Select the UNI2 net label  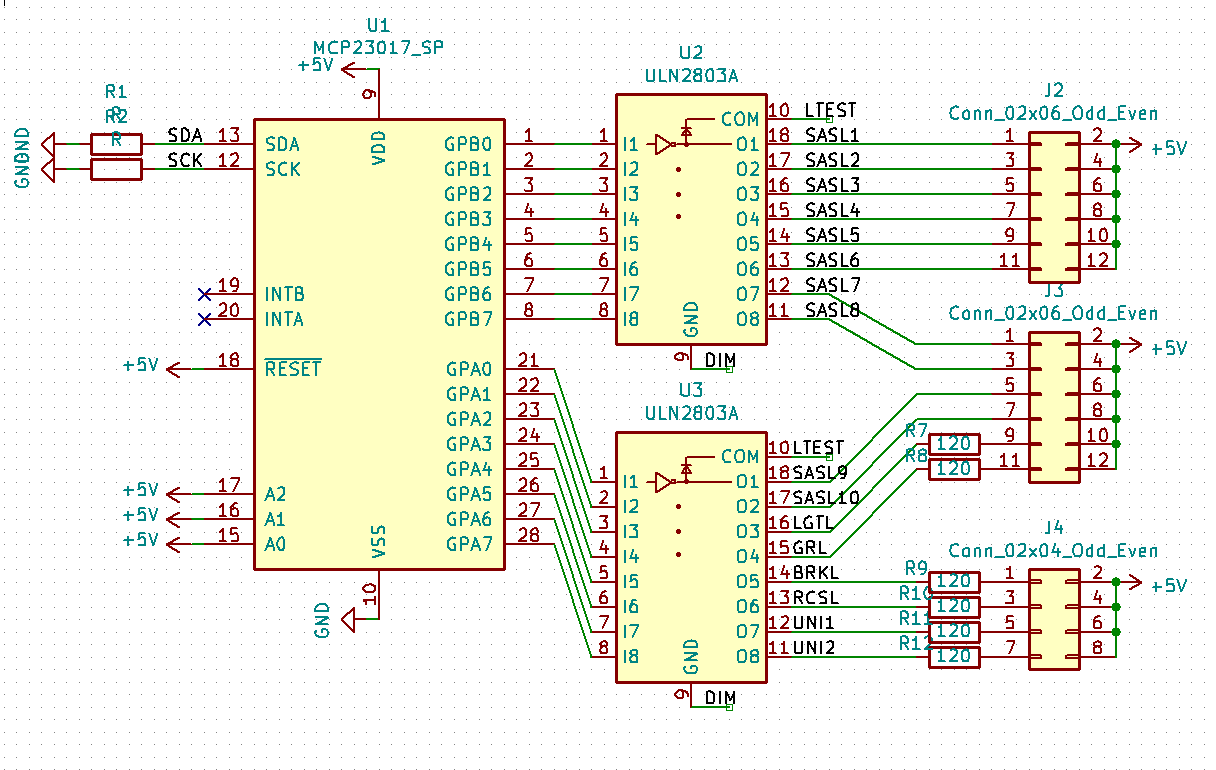pos(814,648)
